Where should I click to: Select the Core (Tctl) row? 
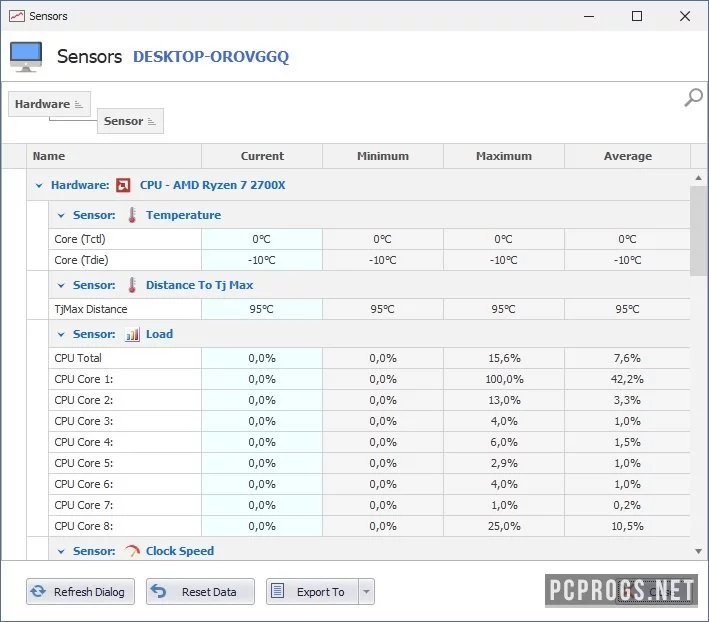369,239
